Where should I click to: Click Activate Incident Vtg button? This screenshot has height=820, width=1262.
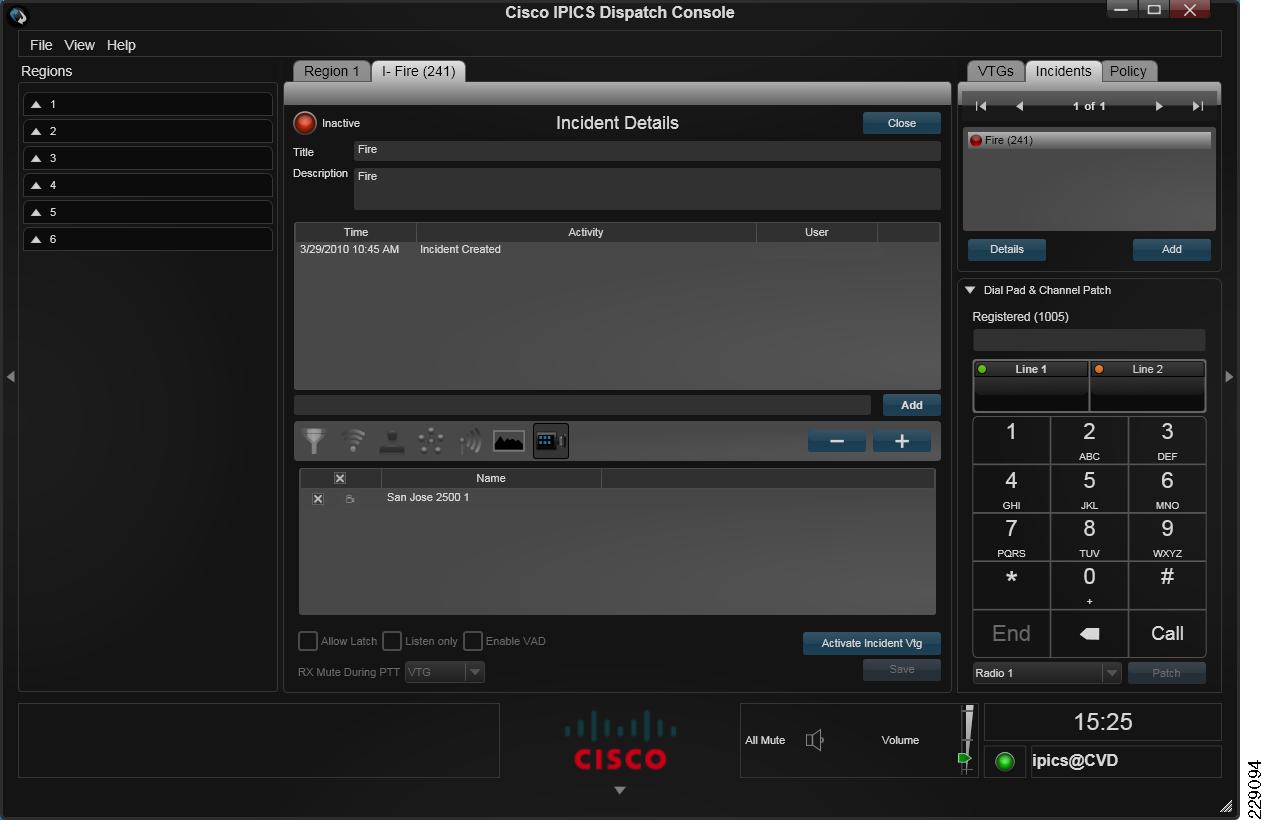coord(872,643)
